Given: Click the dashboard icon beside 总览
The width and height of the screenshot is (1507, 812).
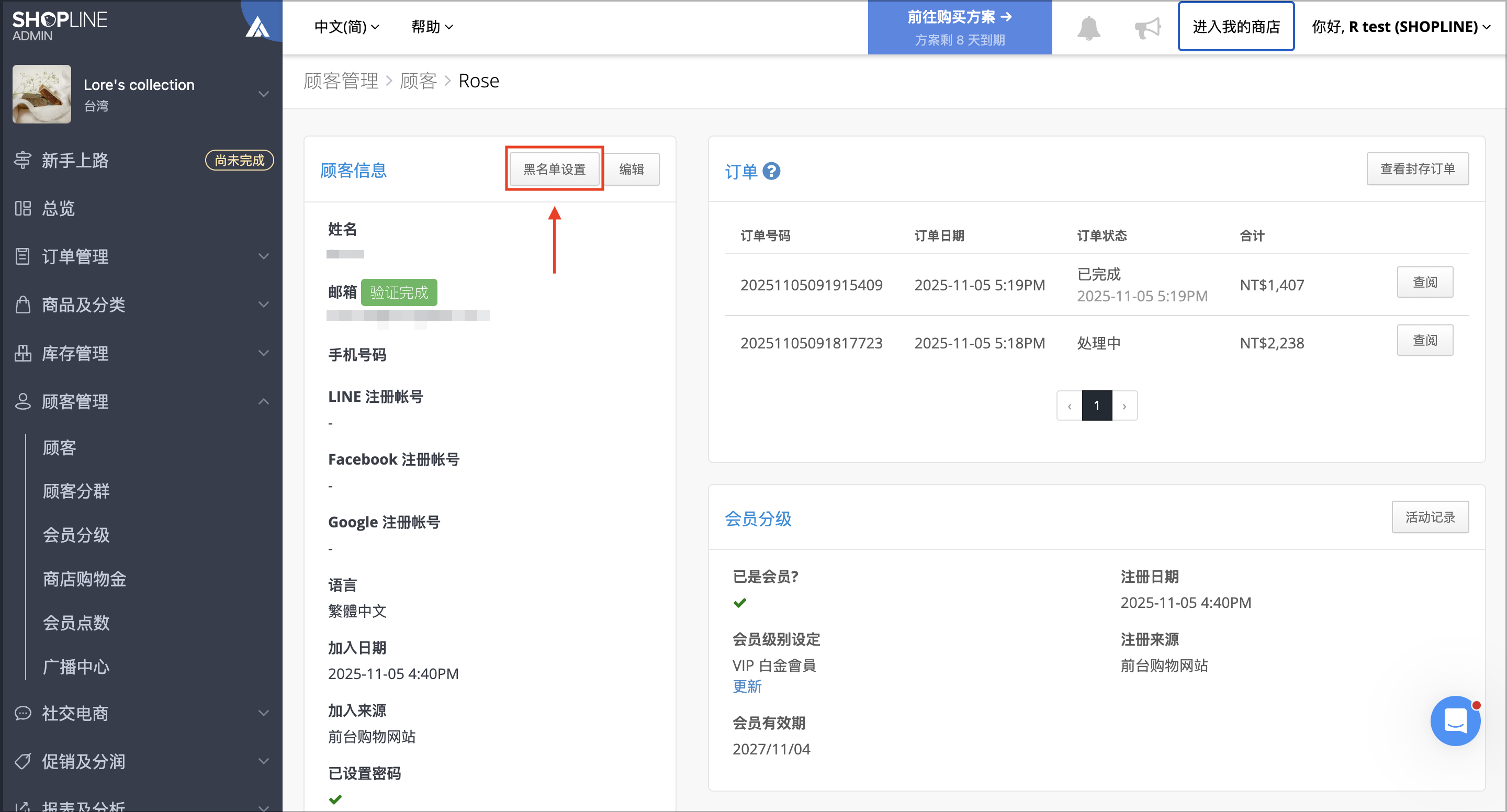Looking at the screenshot, I should click(22, 208).
